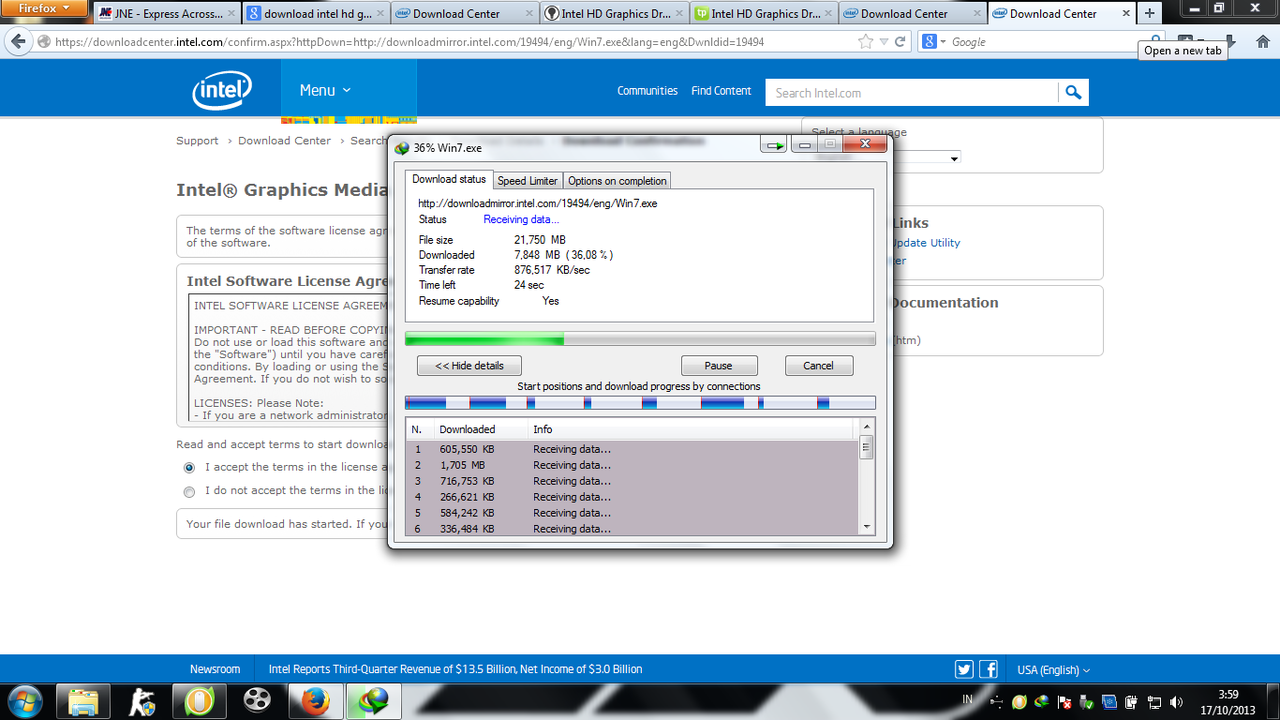Select connection row with 1,705 MB
The height and width of the screenshot is (720, 1280).
[x=633, y=465]
